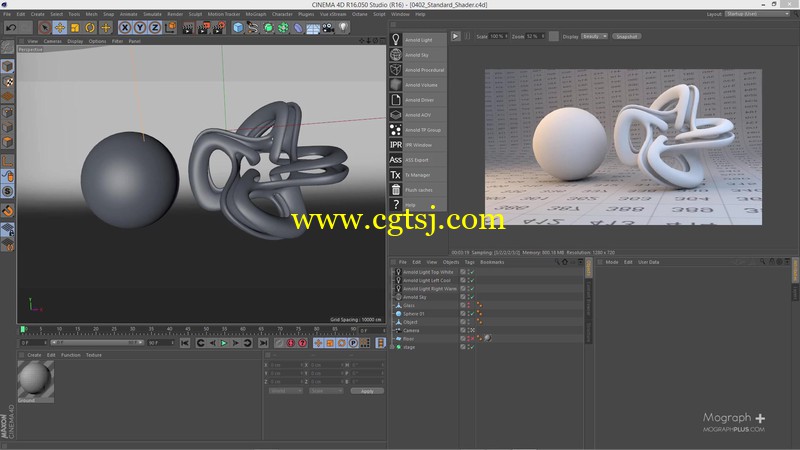
Task: Create an Arnold Volume
Action: (417, 85)
